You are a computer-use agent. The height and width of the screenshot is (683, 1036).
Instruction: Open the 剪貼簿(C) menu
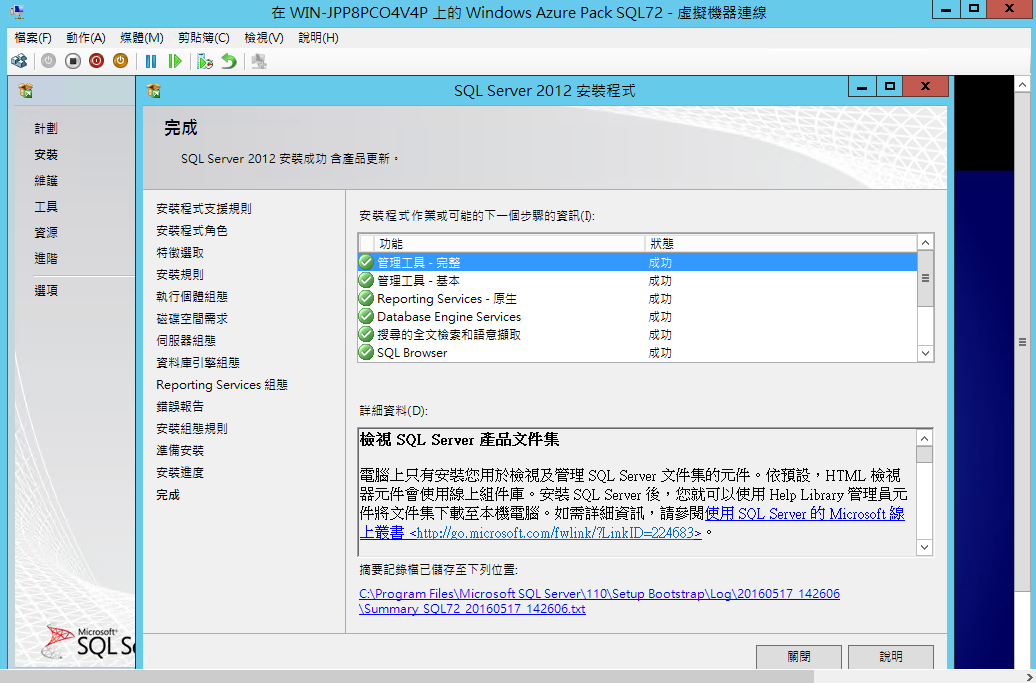204,38
